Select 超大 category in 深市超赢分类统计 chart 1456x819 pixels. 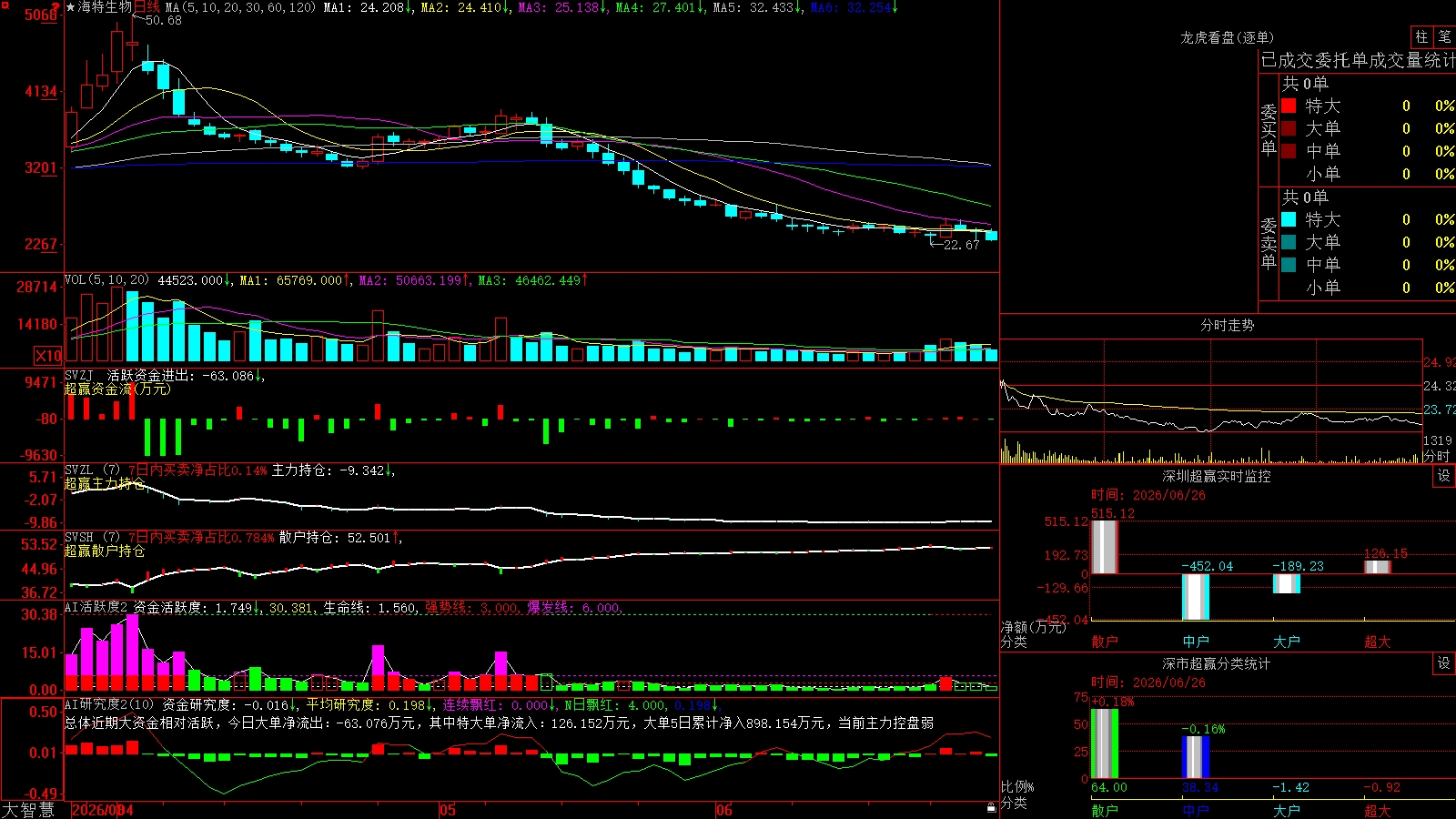(1378, 811)
